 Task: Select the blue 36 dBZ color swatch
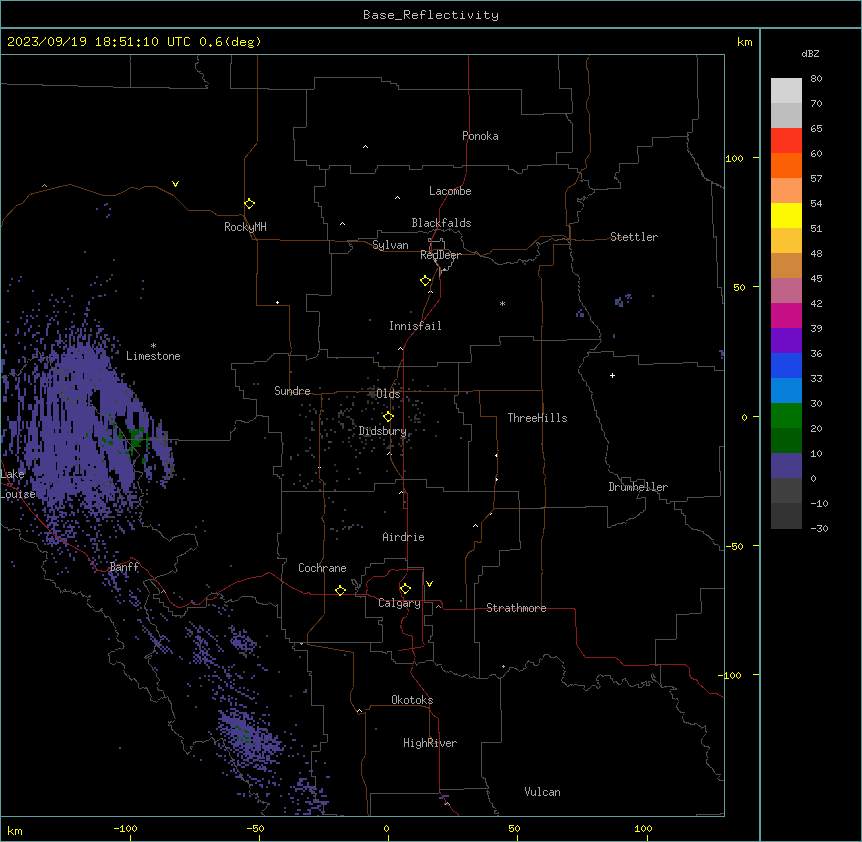click(786, 365)
